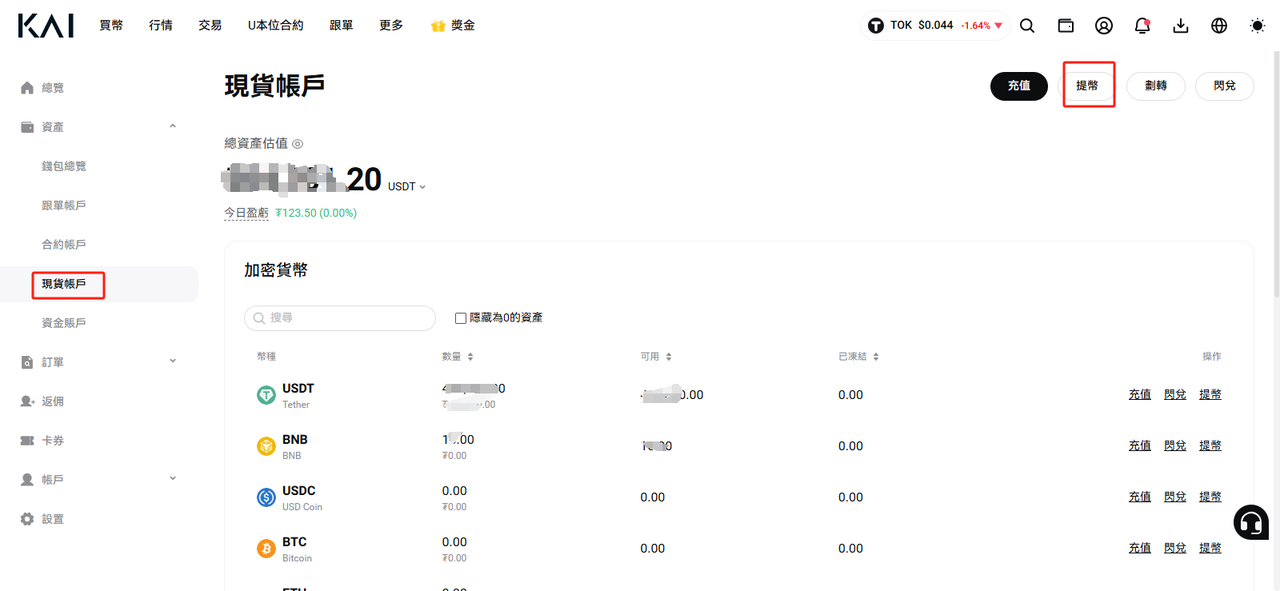Click the 今日盈虧 link

[246, 213]
